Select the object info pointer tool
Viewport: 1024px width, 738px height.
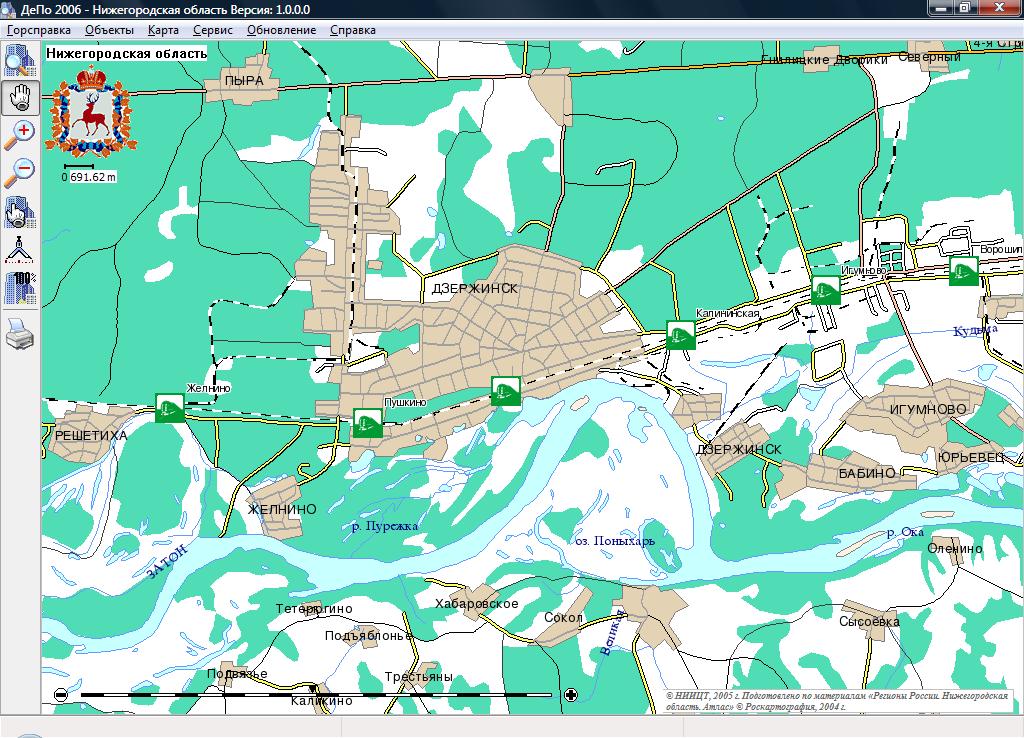20,213
